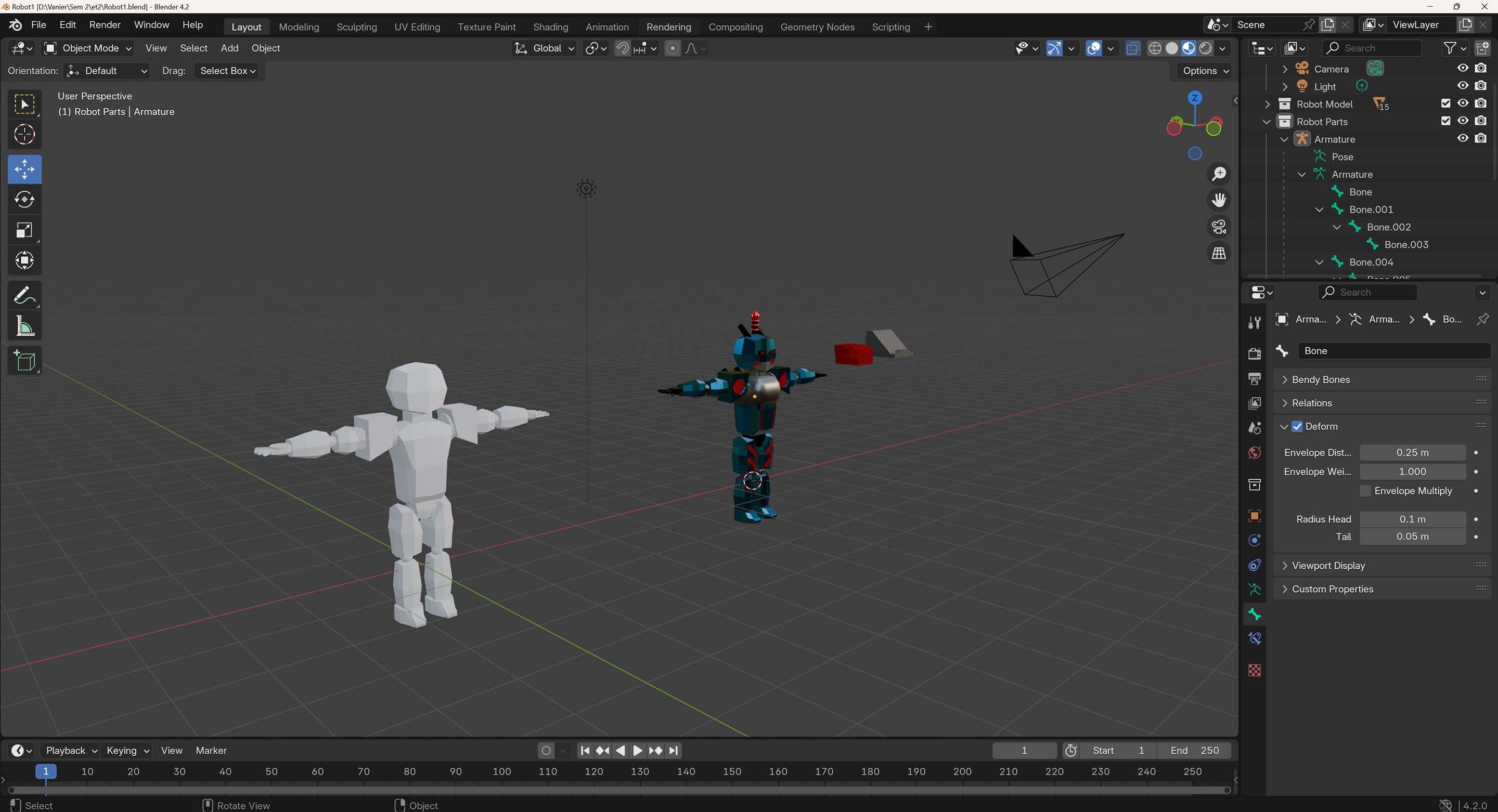Screen dimensions: 1498x812
Task: Toggle camera view icon in viewport
Action: (x=1219, y=227)
